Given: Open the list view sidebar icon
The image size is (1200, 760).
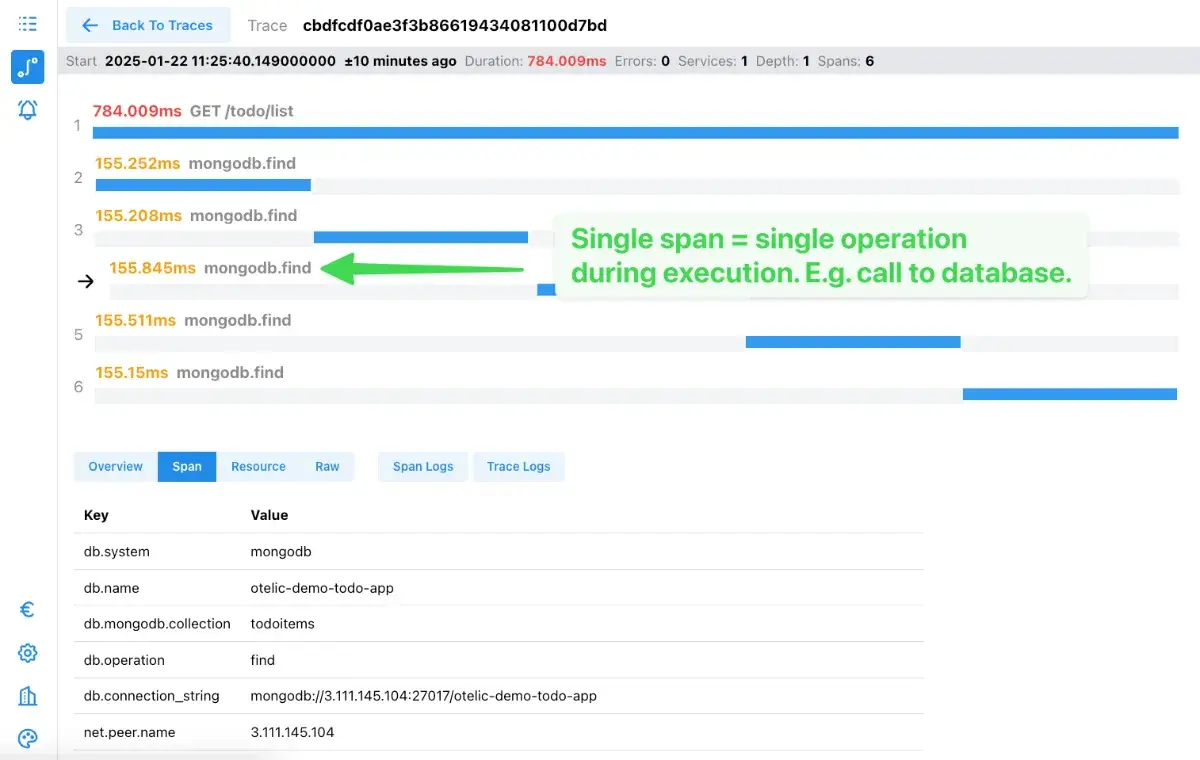Looking at the screenshot, I should 28,24.
